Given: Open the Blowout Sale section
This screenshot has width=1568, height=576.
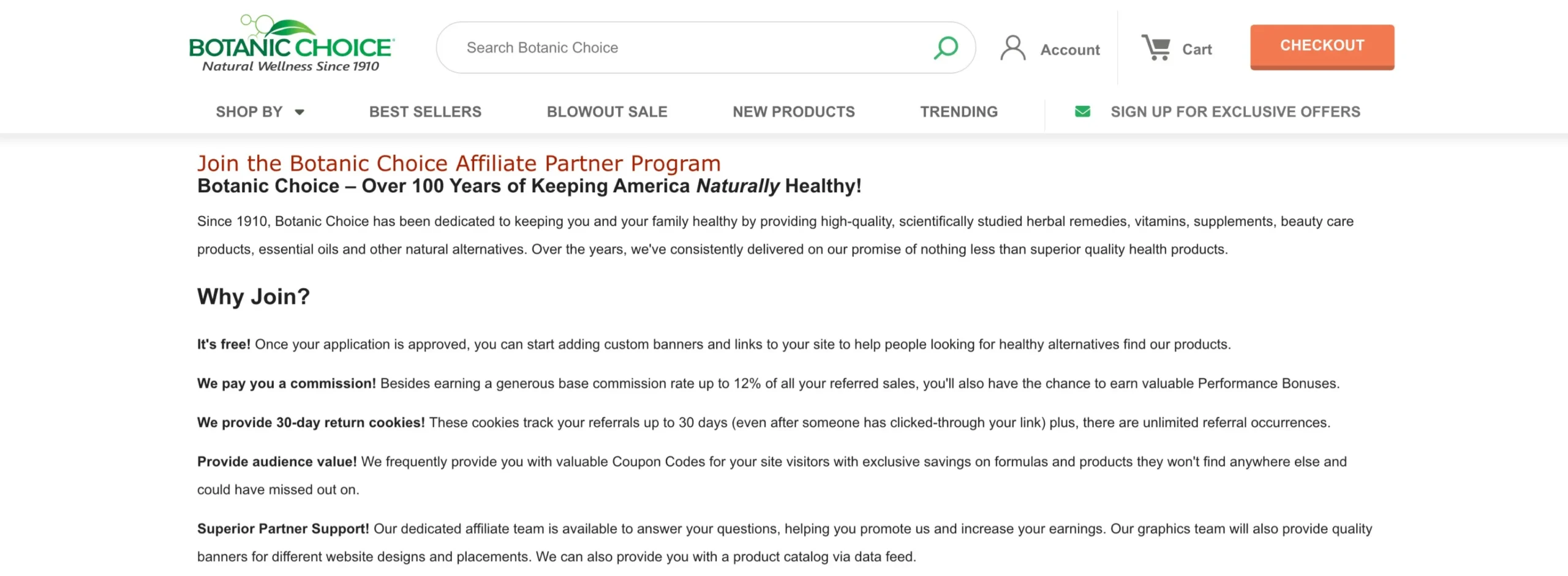Looking at the screenshot, I should coord(607,112).
